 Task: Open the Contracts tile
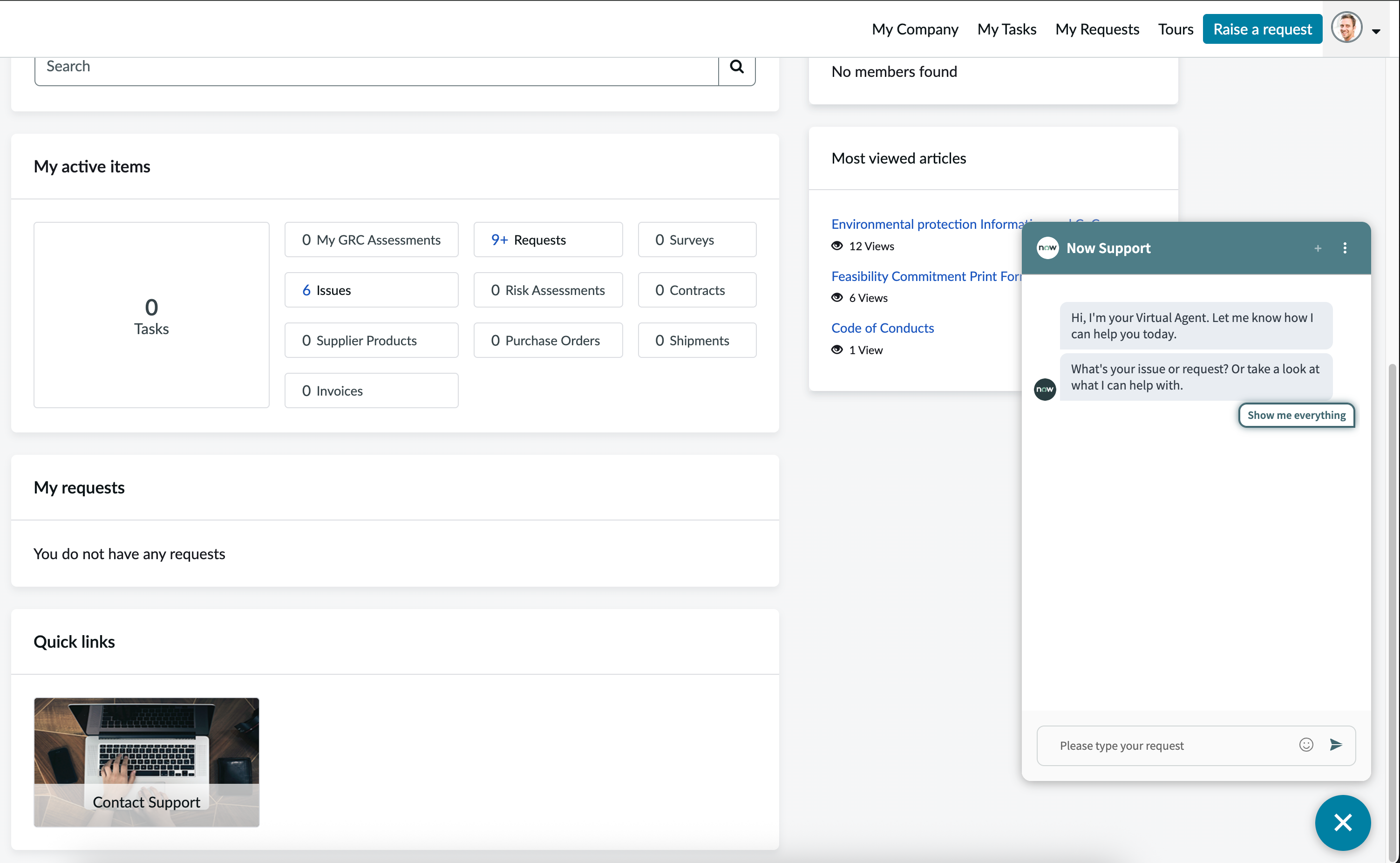pyautogui.click(x=697, y=290)
